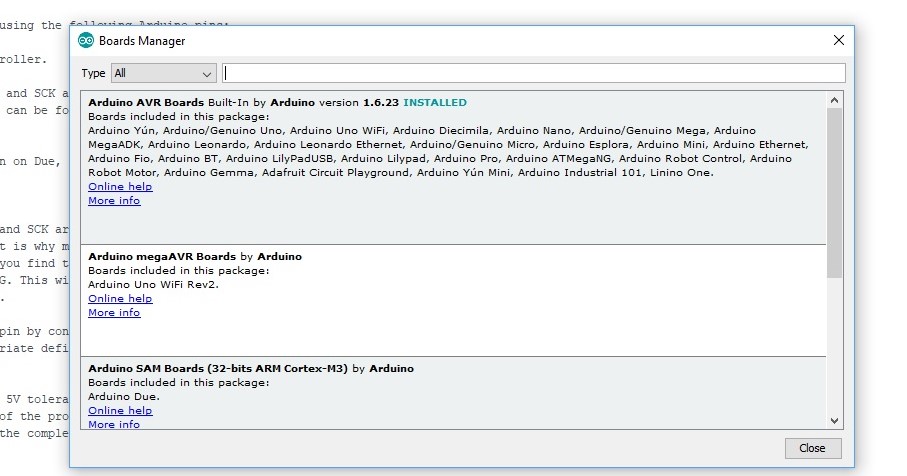Open Online help for Arduino megaAVR Boards
The width and height of the screenshot is (907, 476).
120,298
